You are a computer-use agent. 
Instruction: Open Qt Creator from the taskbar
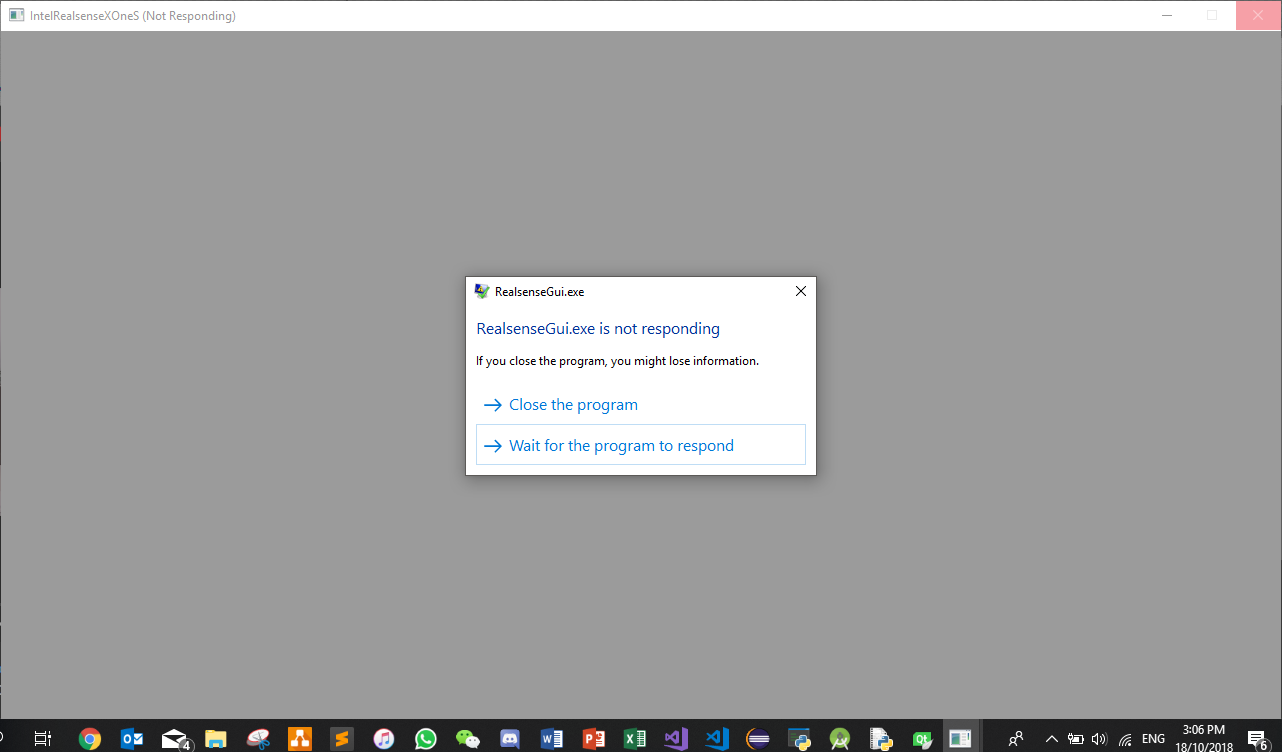(922, 738)
